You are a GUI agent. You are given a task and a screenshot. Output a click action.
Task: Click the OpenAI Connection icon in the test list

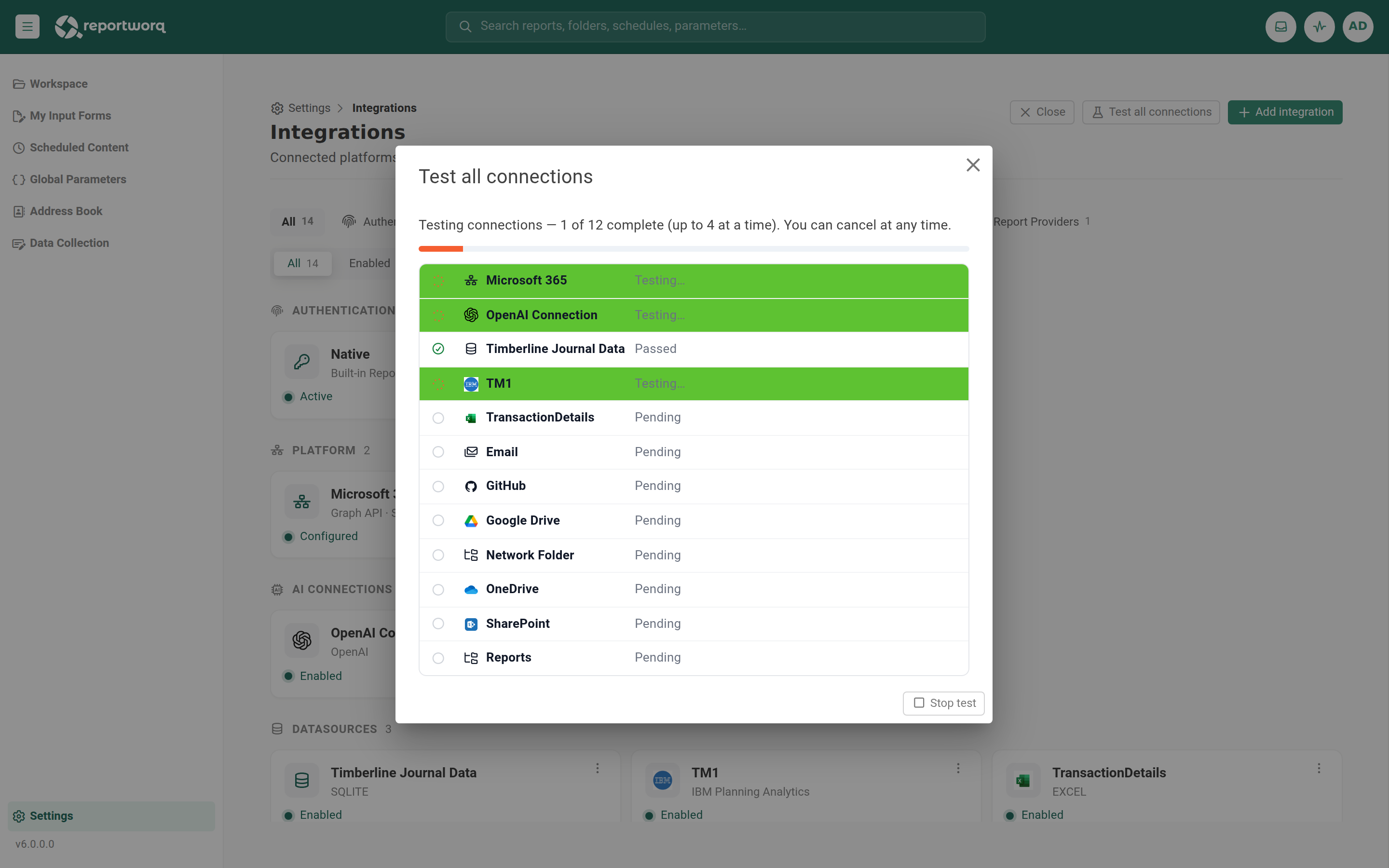pyautogui.click(x=471, y=315)
